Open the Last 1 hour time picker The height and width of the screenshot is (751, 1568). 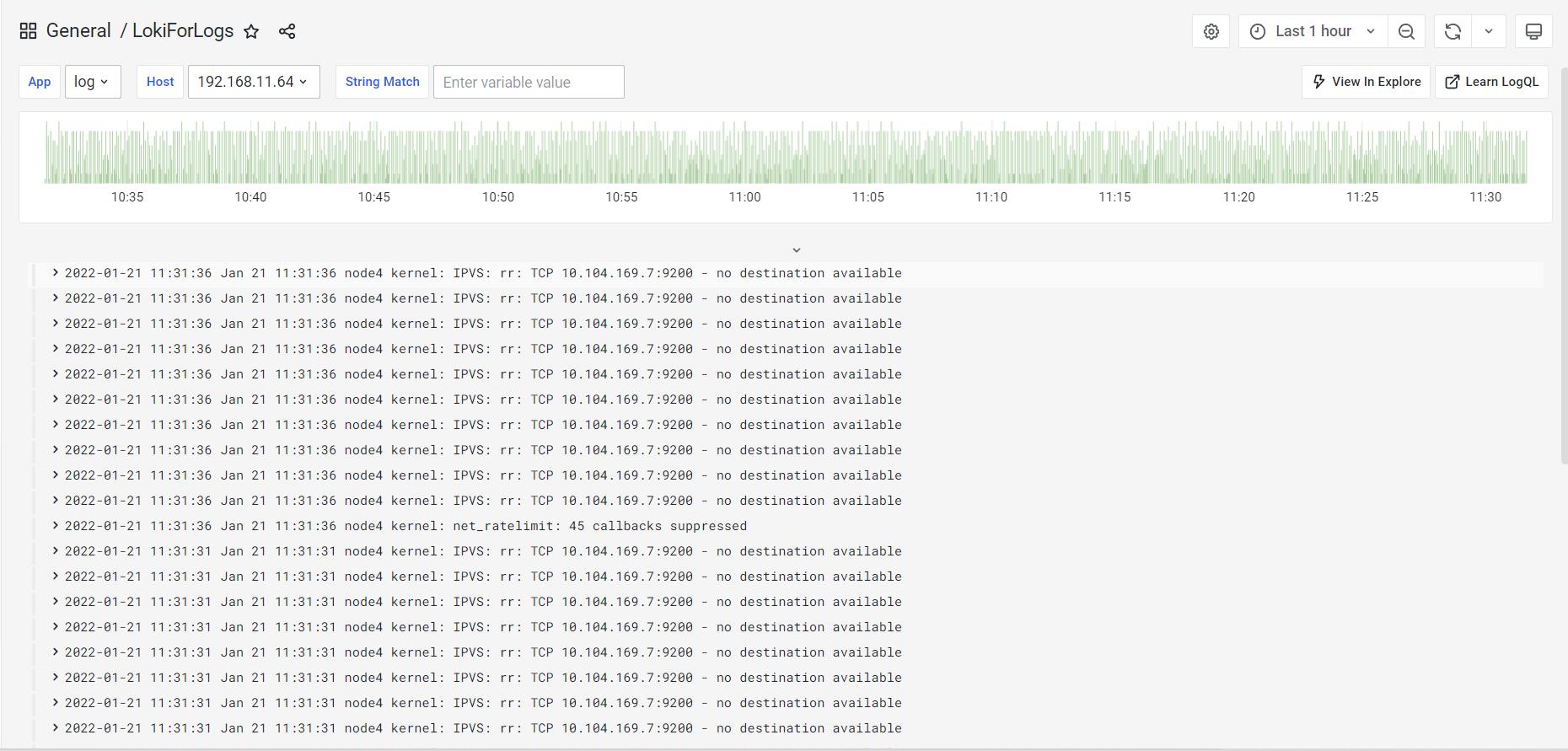click(1312, 31)
